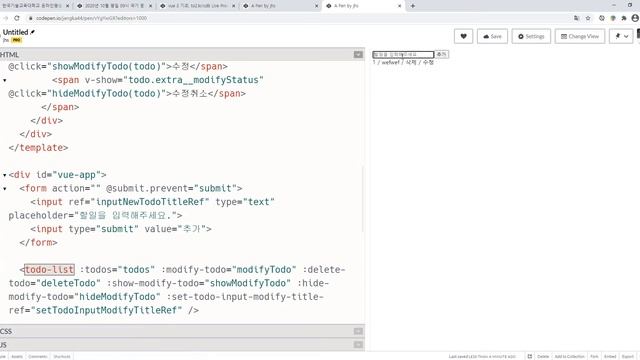Screen dimensions: 640x360
Task: Switch to the first browser tab
Action: pos(35,6)
